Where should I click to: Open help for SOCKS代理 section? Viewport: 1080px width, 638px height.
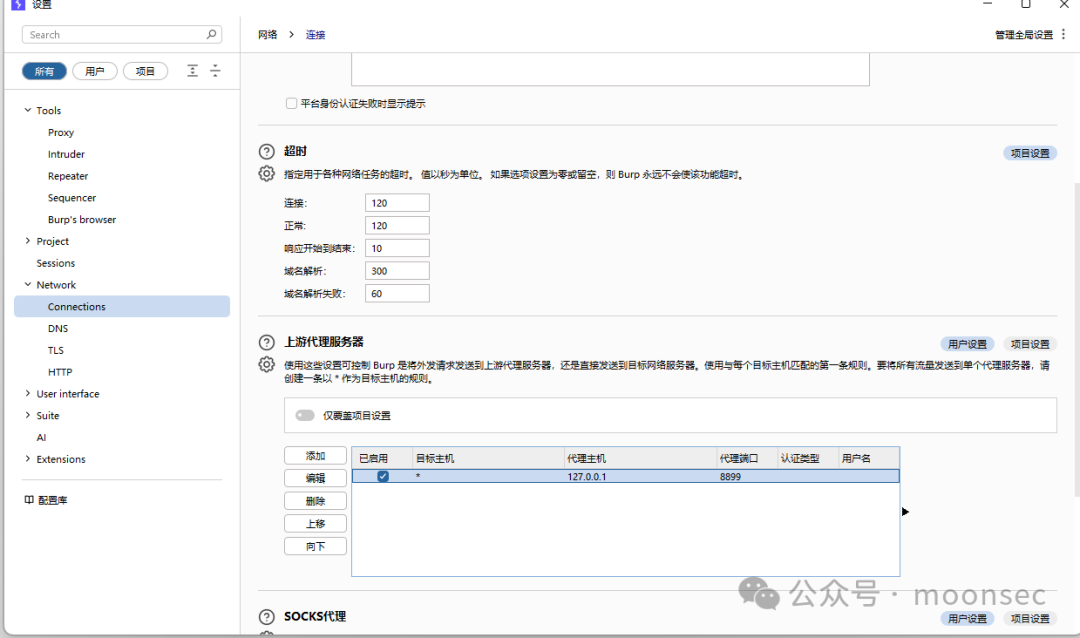[267, 617]
